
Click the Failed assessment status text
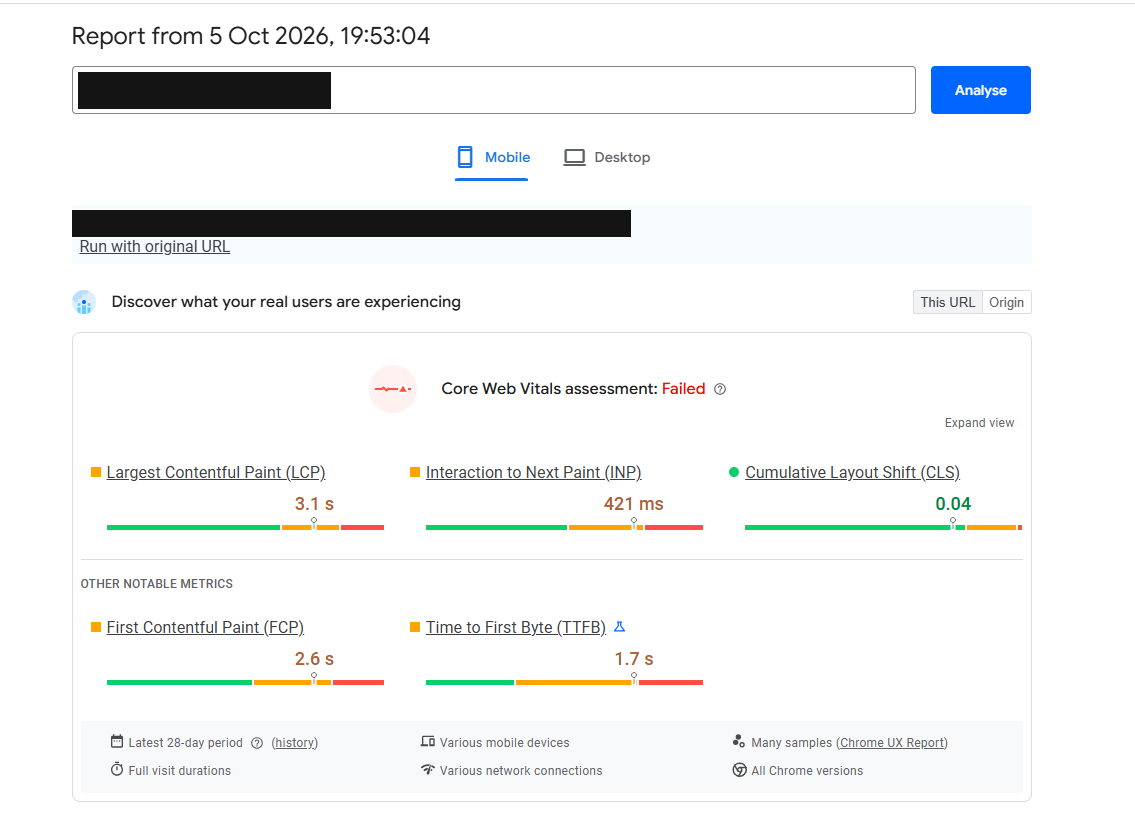tap(683, 390)
